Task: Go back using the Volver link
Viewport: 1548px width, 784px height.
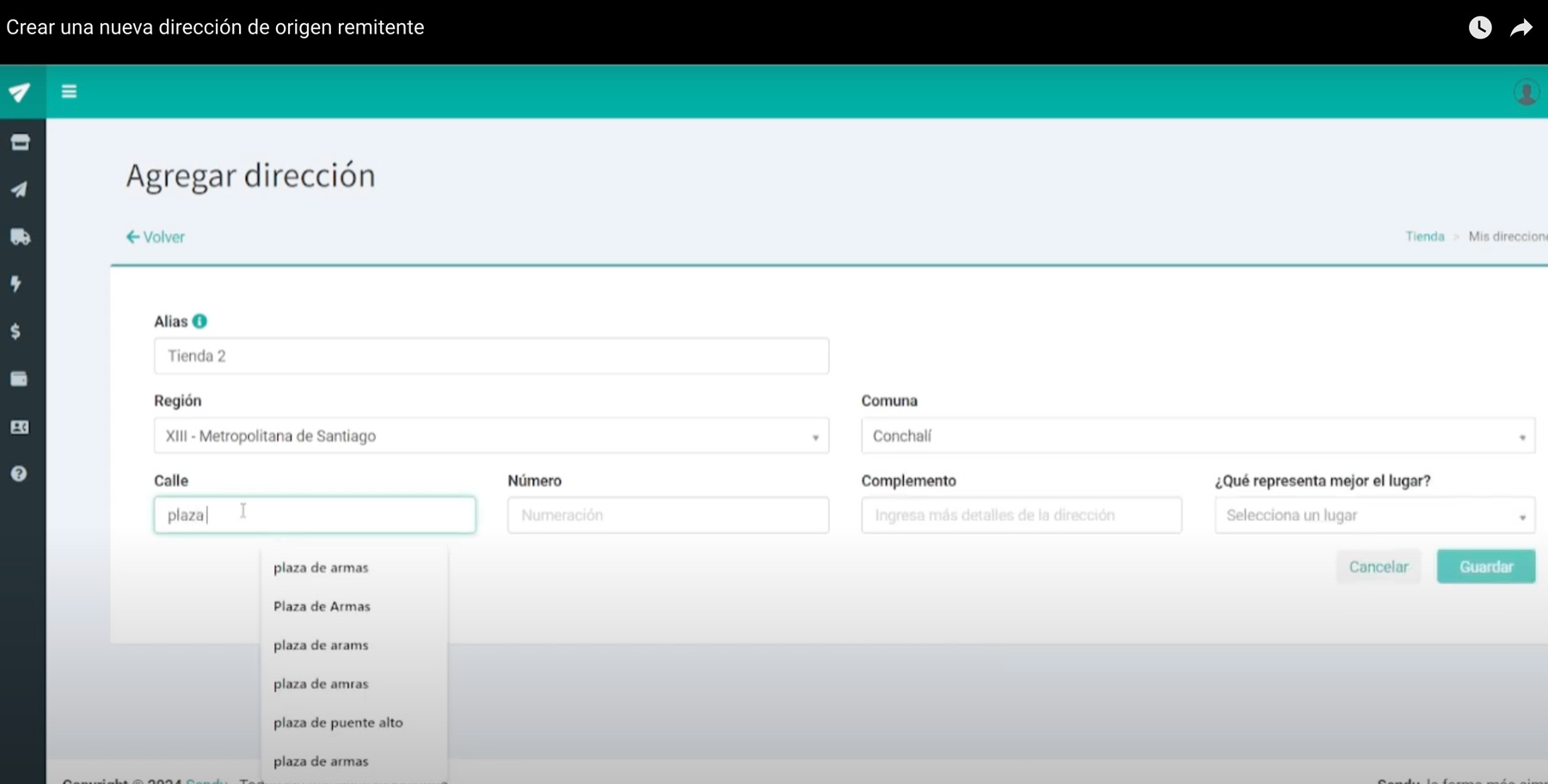Action: pos(156,237)
